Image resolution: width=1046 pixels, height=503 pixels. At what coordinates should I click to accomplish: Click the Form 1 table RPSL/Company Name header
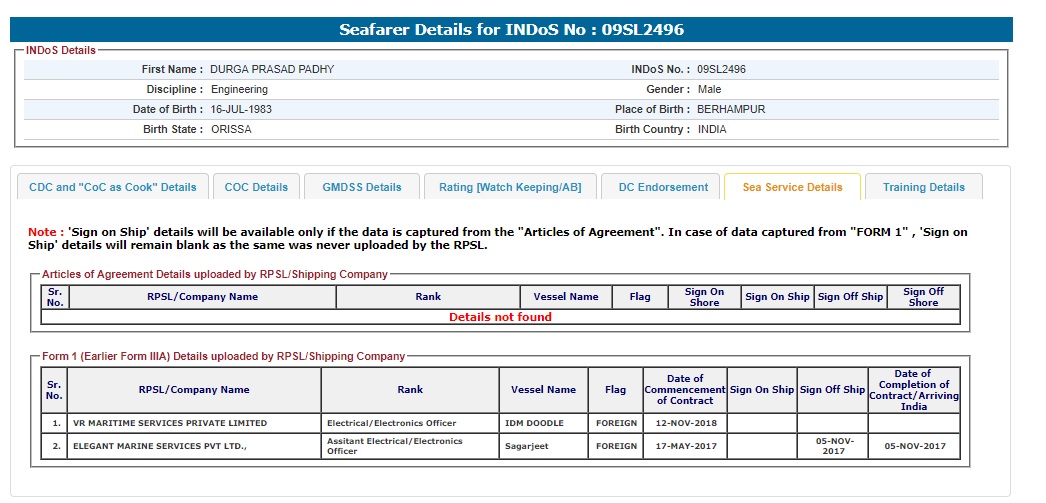(194, 390)
